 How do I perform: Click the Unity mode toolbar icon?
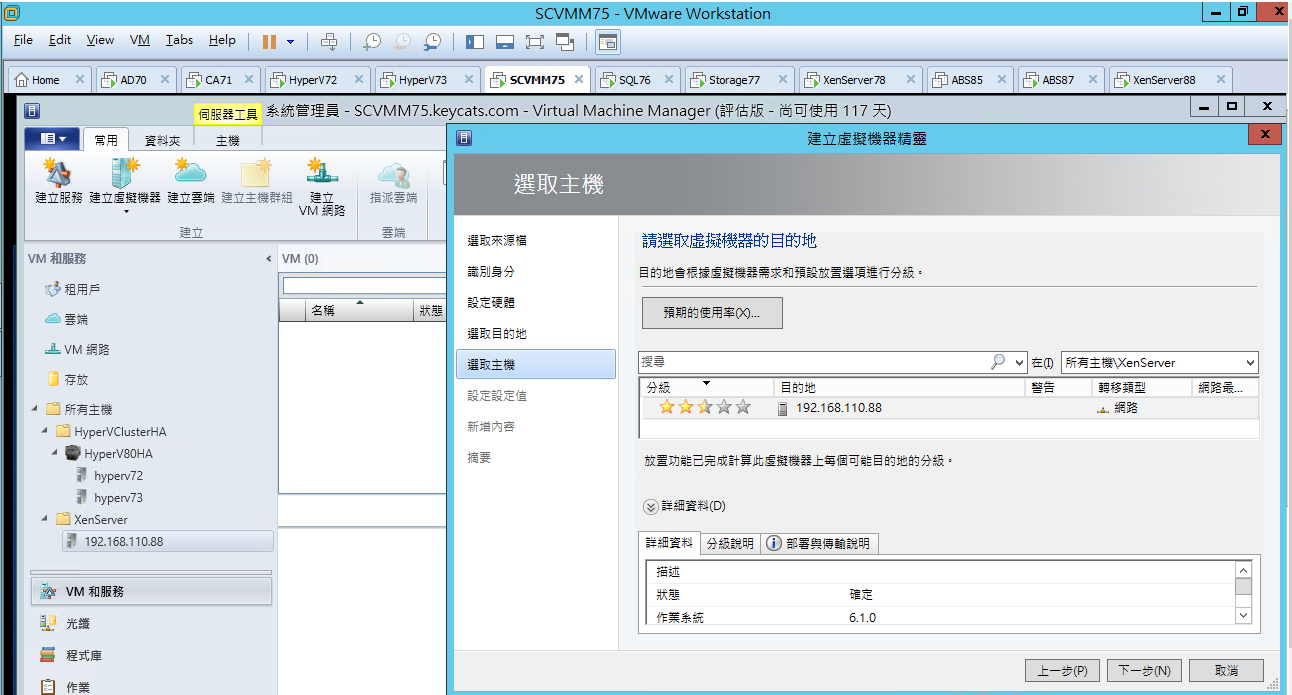565,41
